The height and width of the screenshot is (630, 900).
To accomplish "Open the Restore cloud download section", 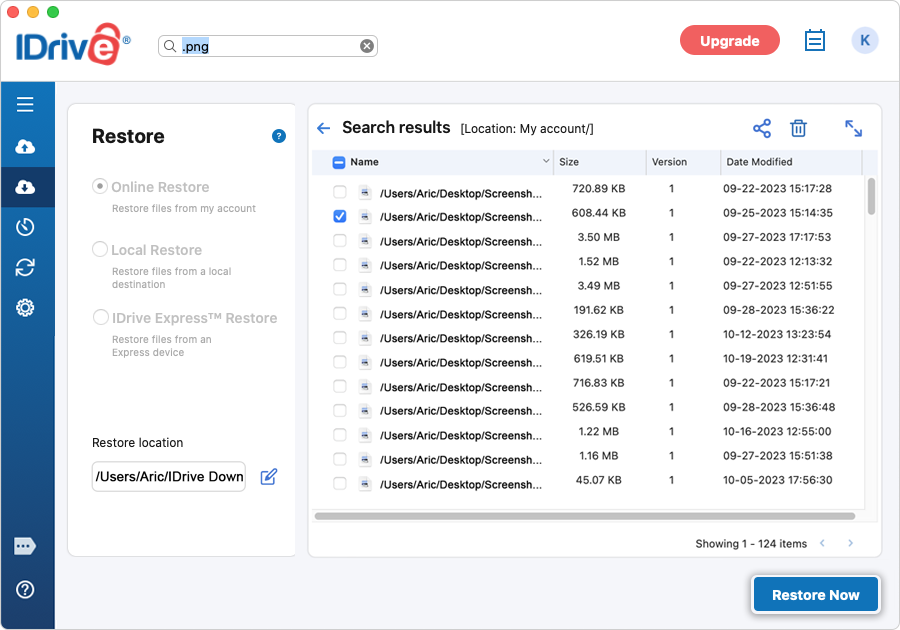I will pyautogui.click(x=25, y=187).
